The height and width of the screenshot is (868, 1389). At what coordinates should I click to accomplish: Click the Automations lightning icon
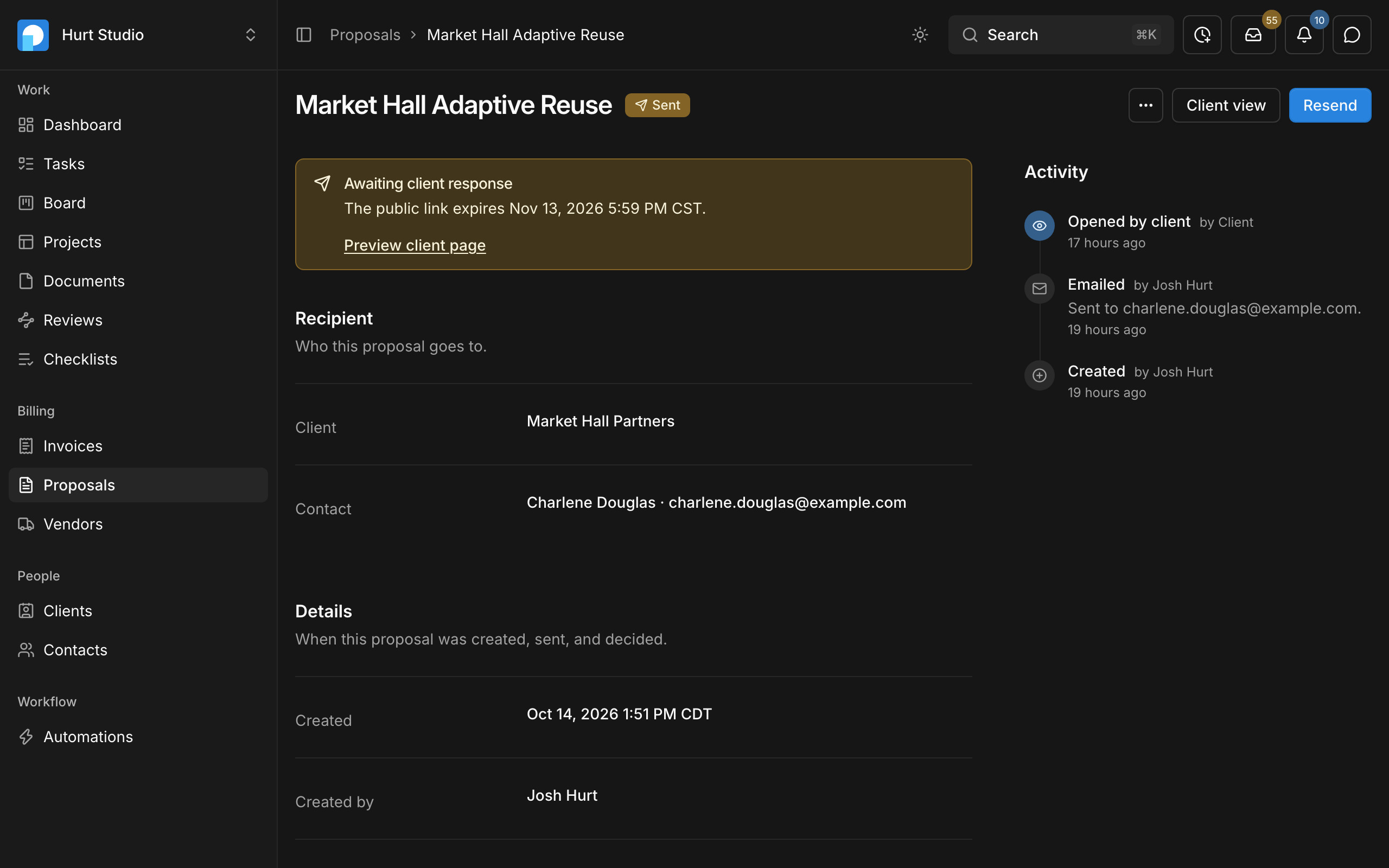click(26, 737)
